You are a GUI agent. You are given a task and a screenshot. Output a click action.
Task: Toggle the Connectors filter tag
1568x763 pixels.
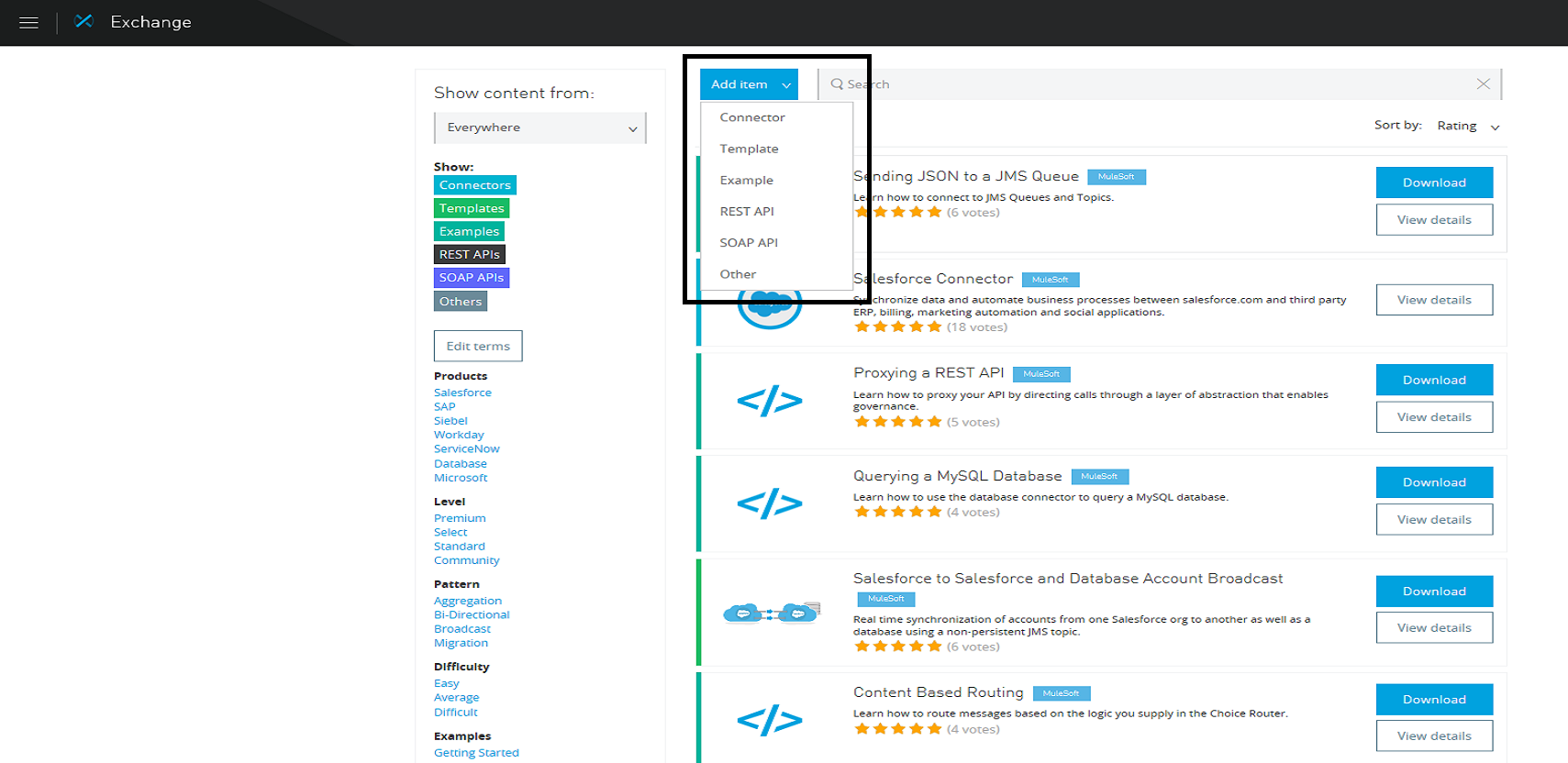click(x=475, y=185)
